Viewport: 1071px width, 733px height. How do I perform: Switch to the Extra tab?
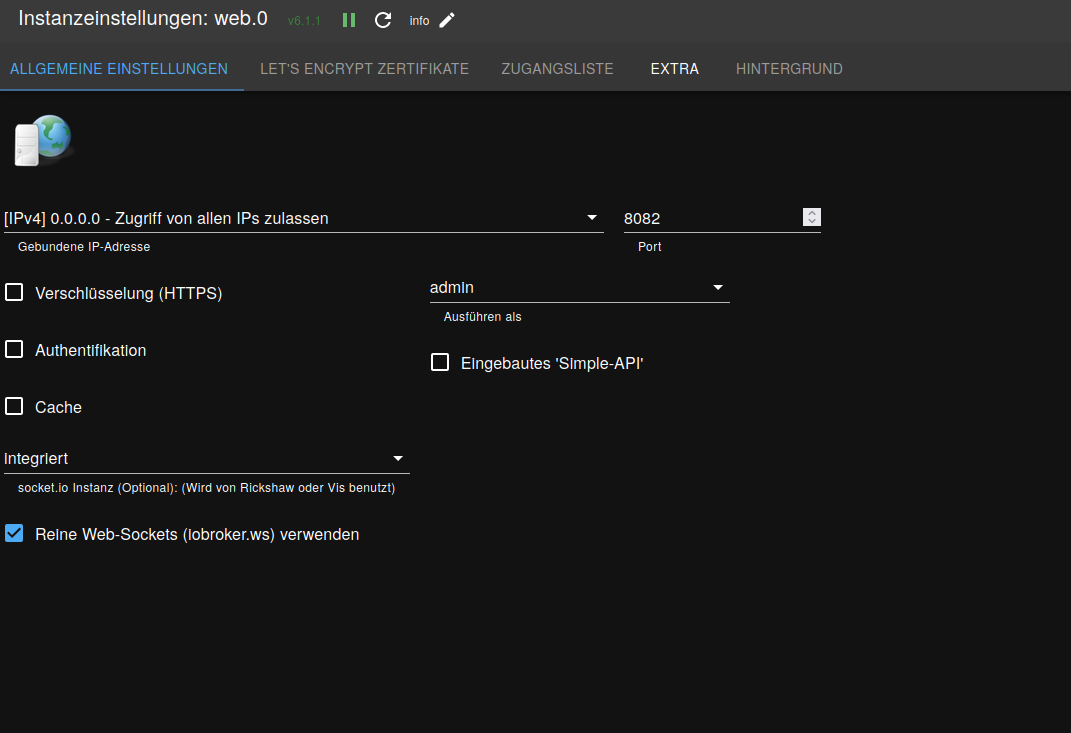click(x=674, y=69)
